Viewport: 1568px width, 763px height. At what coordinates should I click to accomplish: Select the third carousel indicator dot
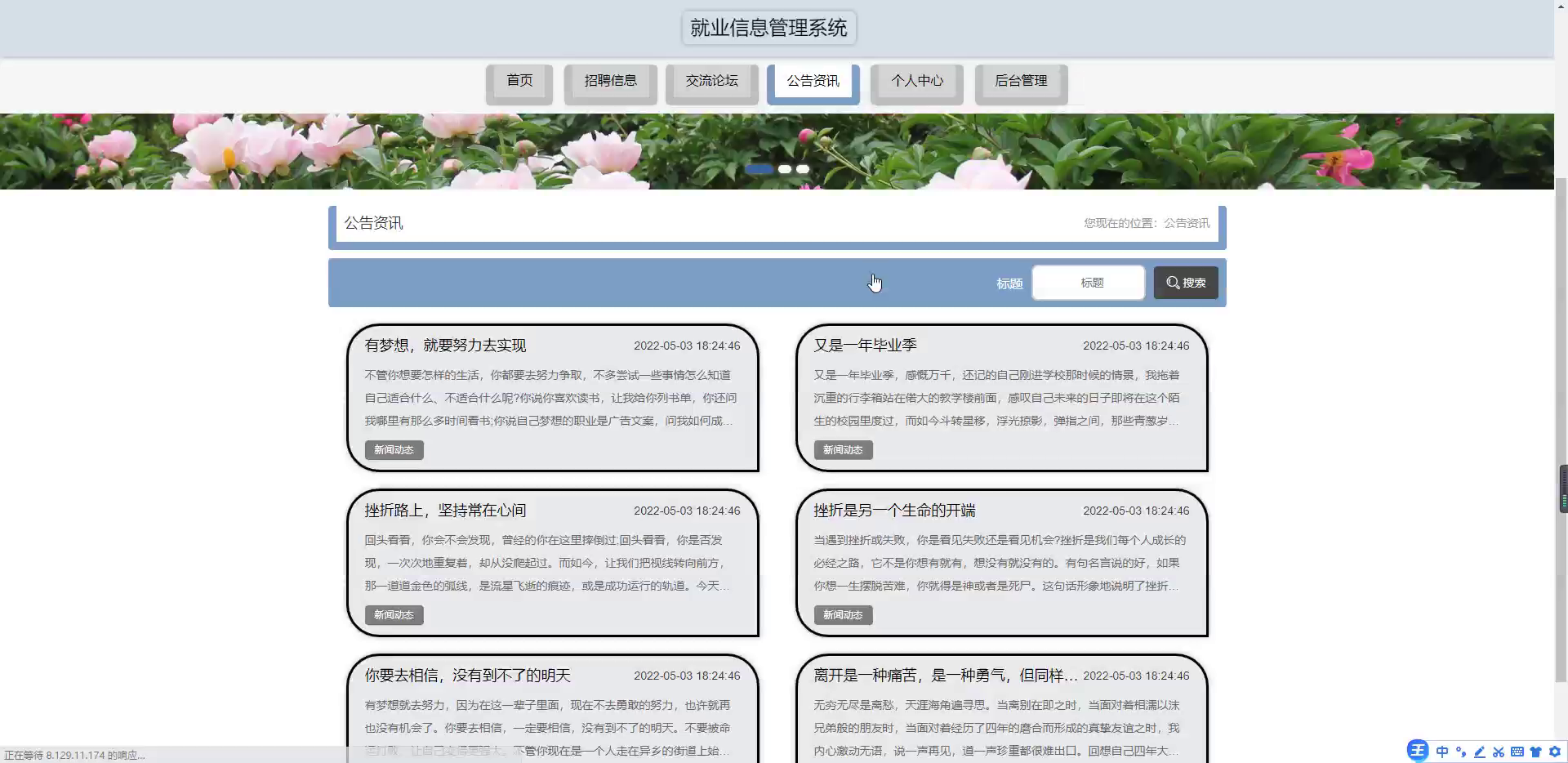(x=803, y=169)
